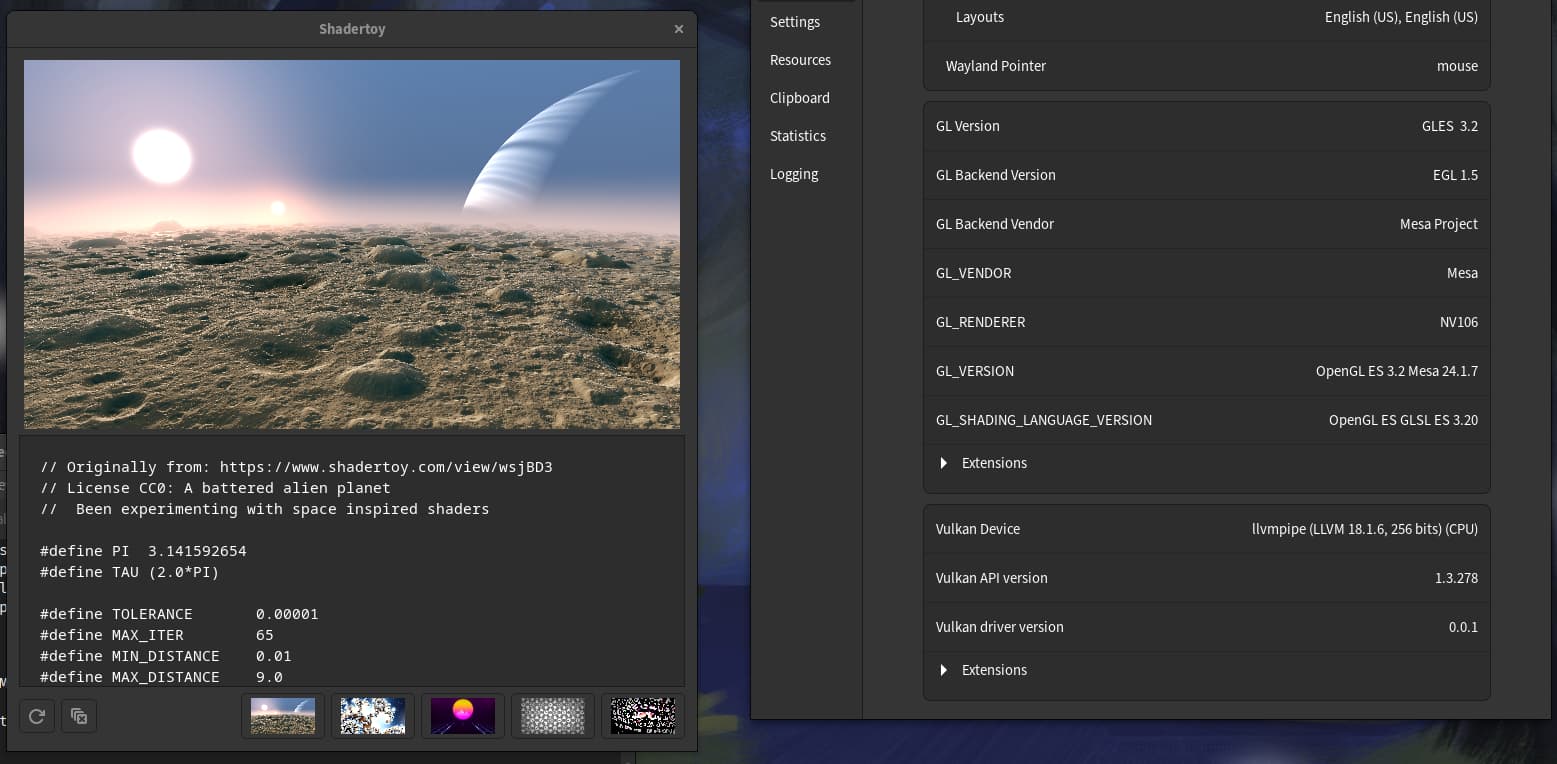The width and height of the screenshot is (1557, 764).
Task: Select the black and white noise shader thumbnail
Action: [643, 716]
